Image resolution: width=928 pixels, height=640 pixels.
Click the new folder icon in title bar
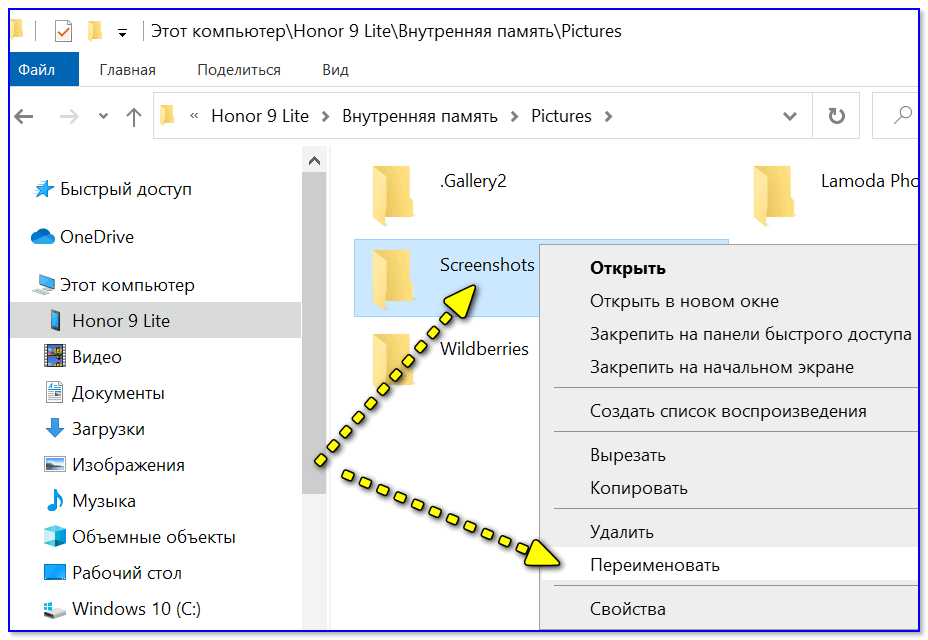(95, 31)
